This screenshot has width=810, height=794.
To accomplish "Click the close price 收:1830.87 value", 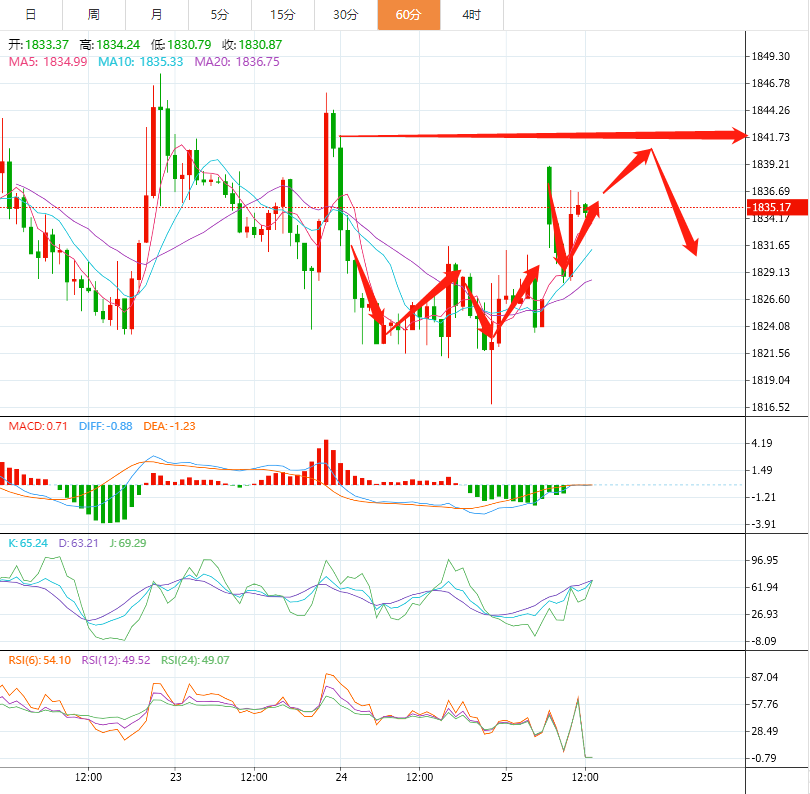I will [252, 45].
